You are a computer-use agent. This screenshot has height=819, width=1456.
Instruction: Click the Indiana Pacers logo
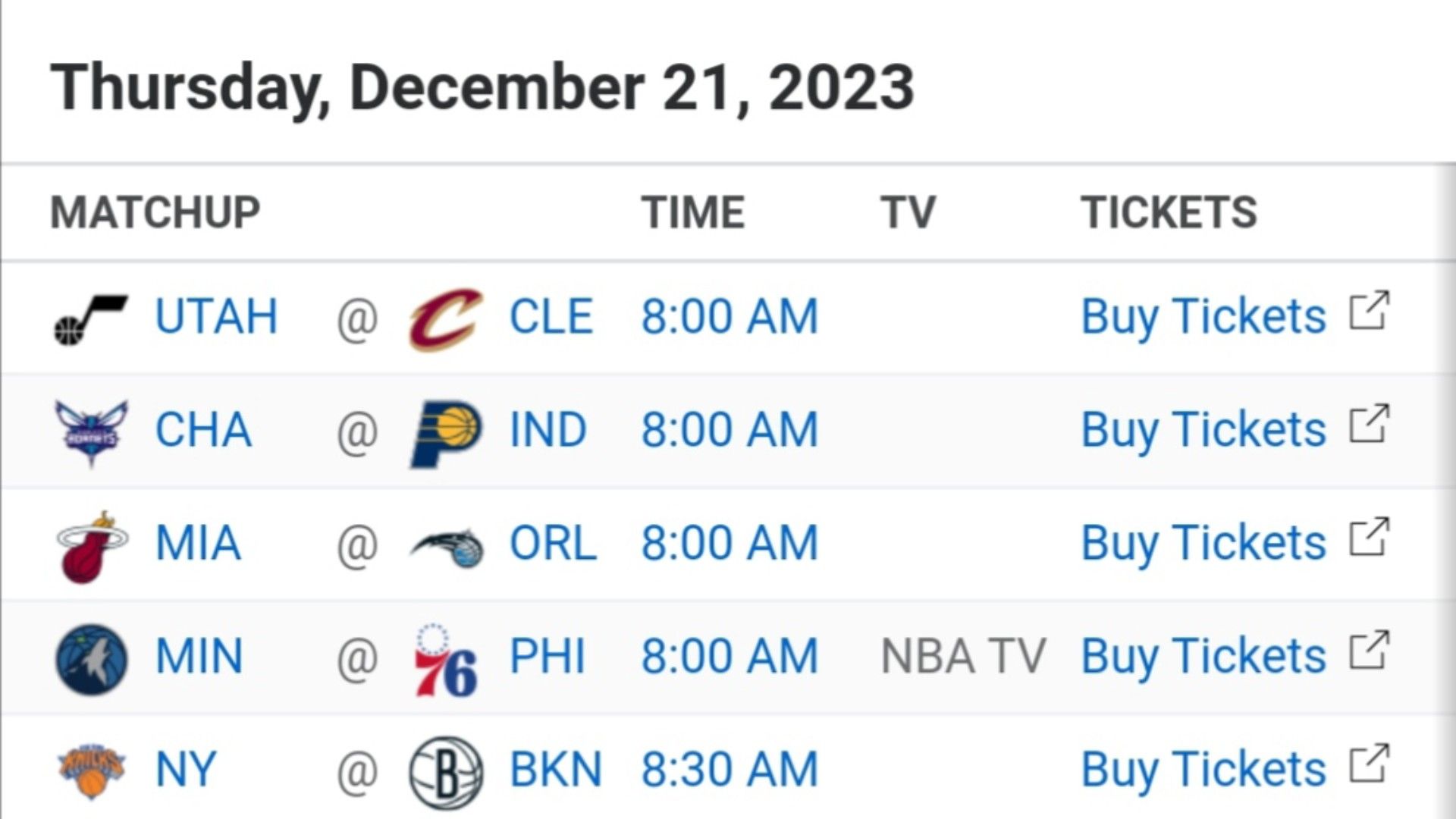[x=446, y=434]
